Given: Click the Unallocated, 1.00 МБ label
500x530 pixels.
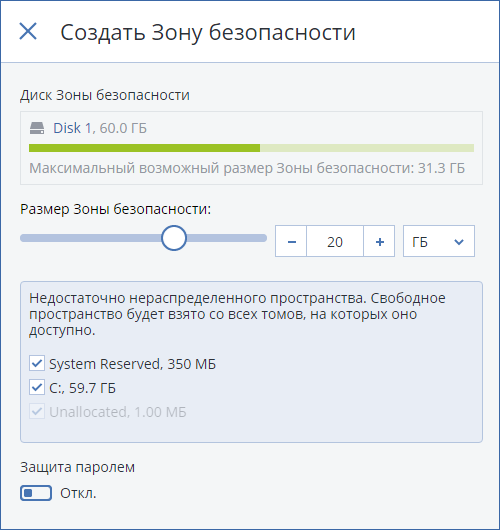Looking at the screenshot, I should pyautogui.click(x=118, y=412).
